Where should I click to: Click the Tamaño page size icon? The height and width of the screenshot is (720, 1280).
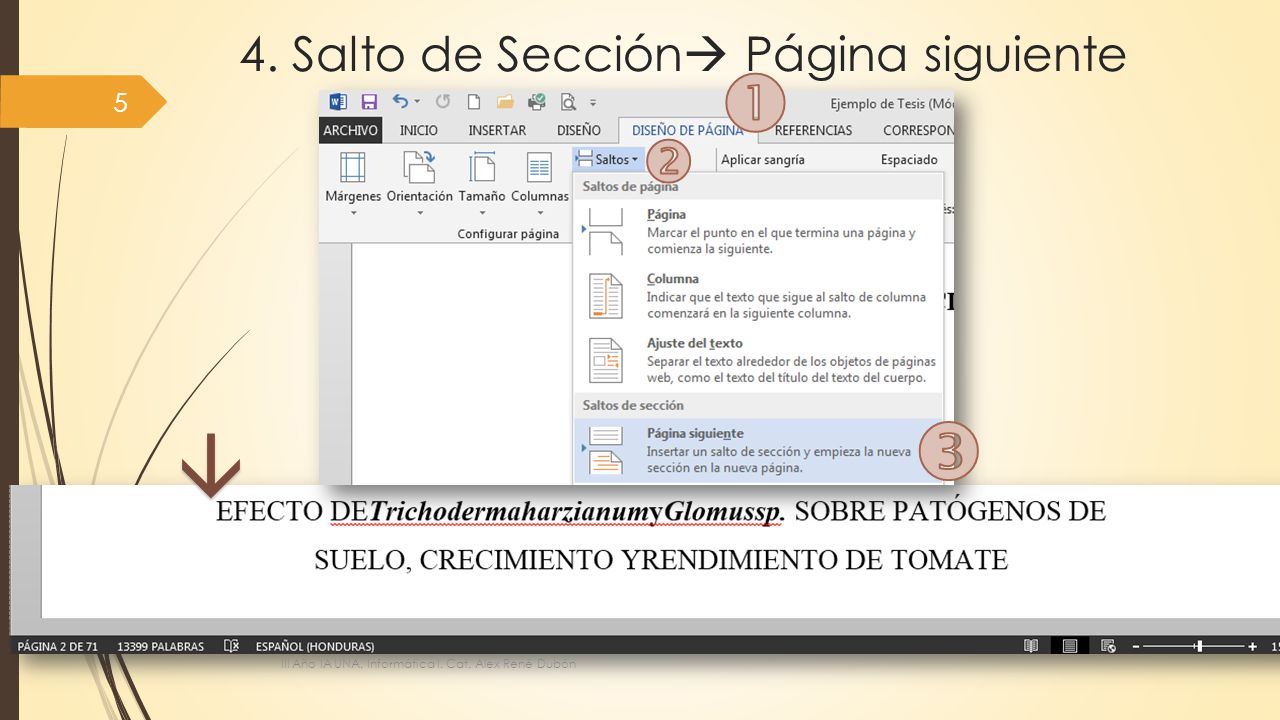pyautogui.click(x=482, y=167)
